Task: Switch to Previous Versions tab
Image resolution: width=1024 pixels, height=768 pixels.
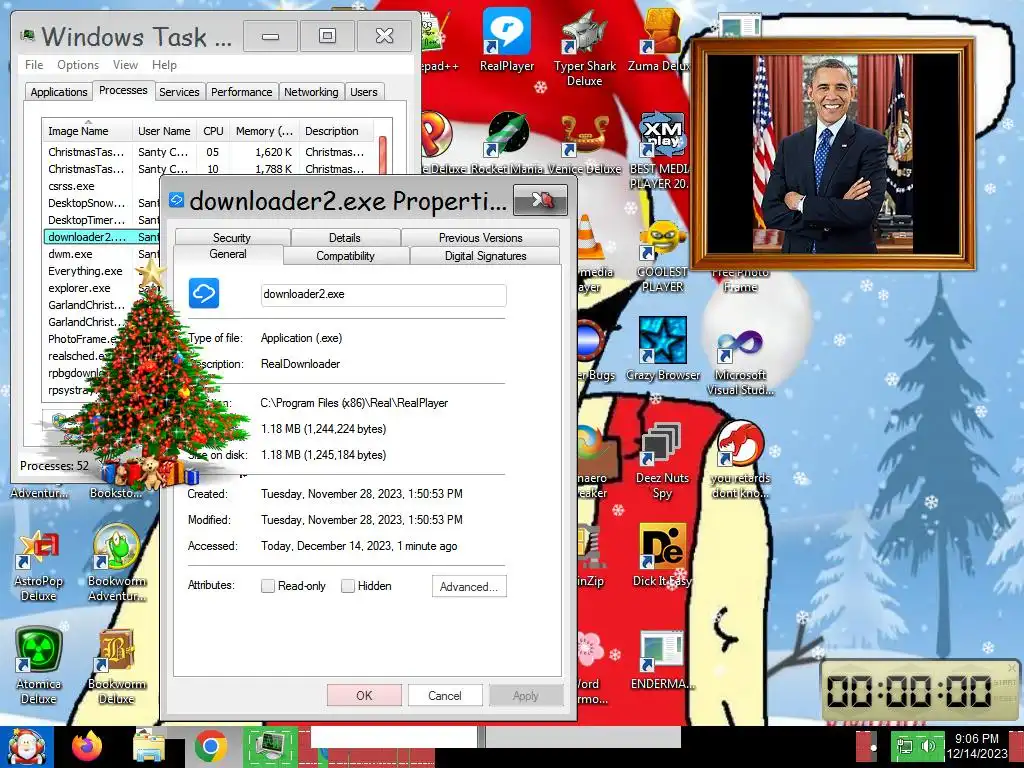Action: 481,237
